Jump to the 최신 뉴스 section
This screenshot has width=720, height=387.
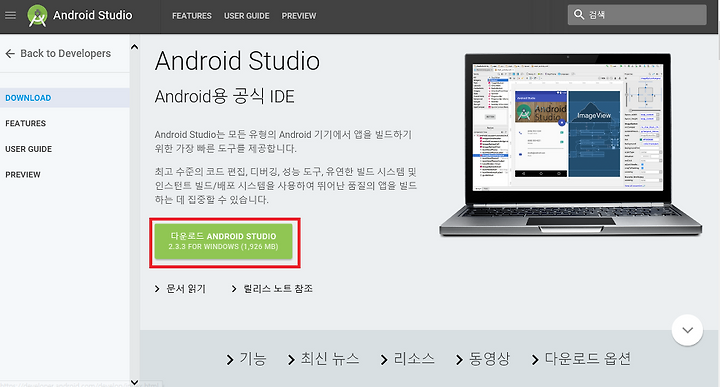coord(330,359)
